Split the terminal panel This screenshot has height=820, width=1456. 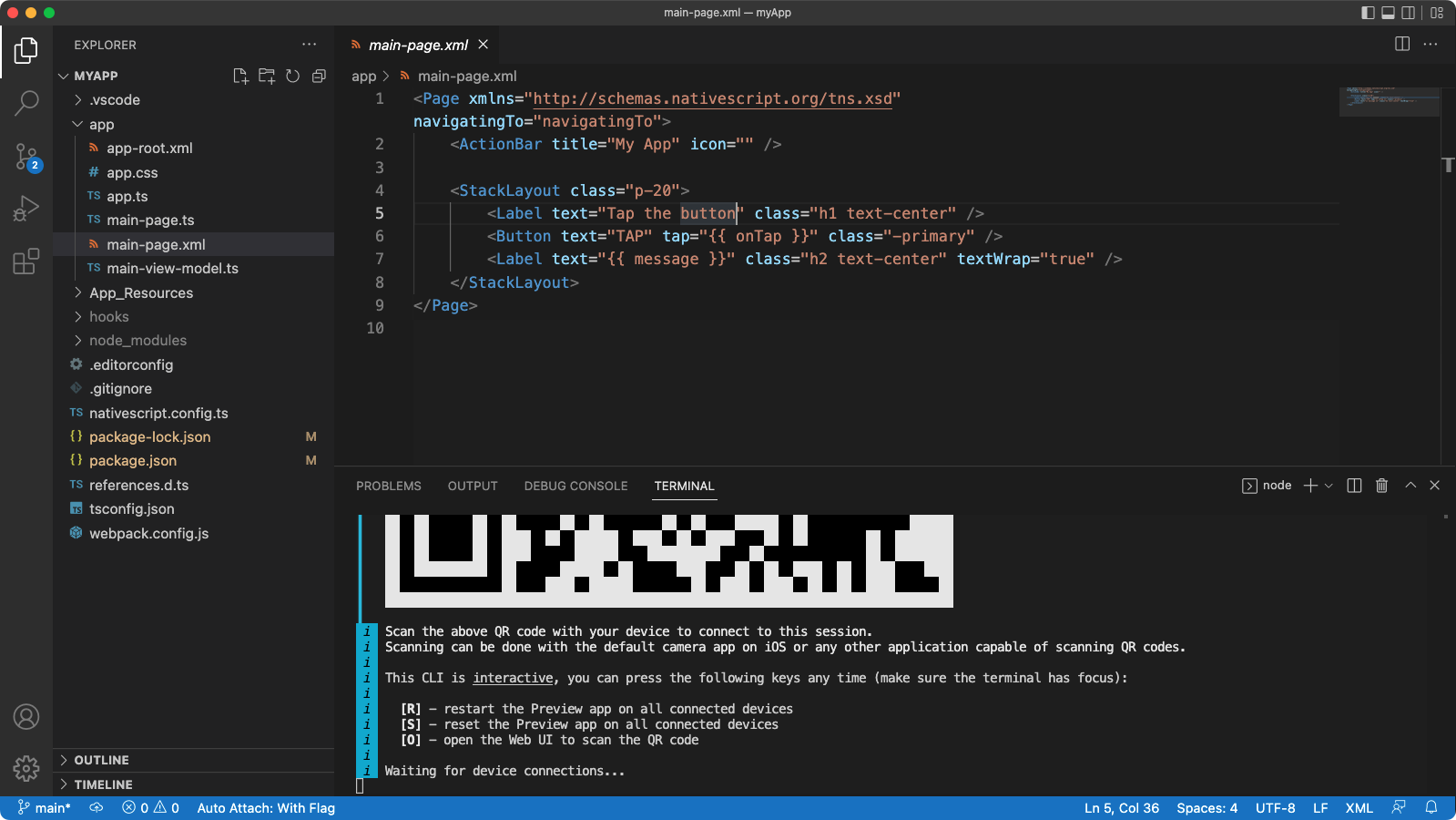(1354, 486)
